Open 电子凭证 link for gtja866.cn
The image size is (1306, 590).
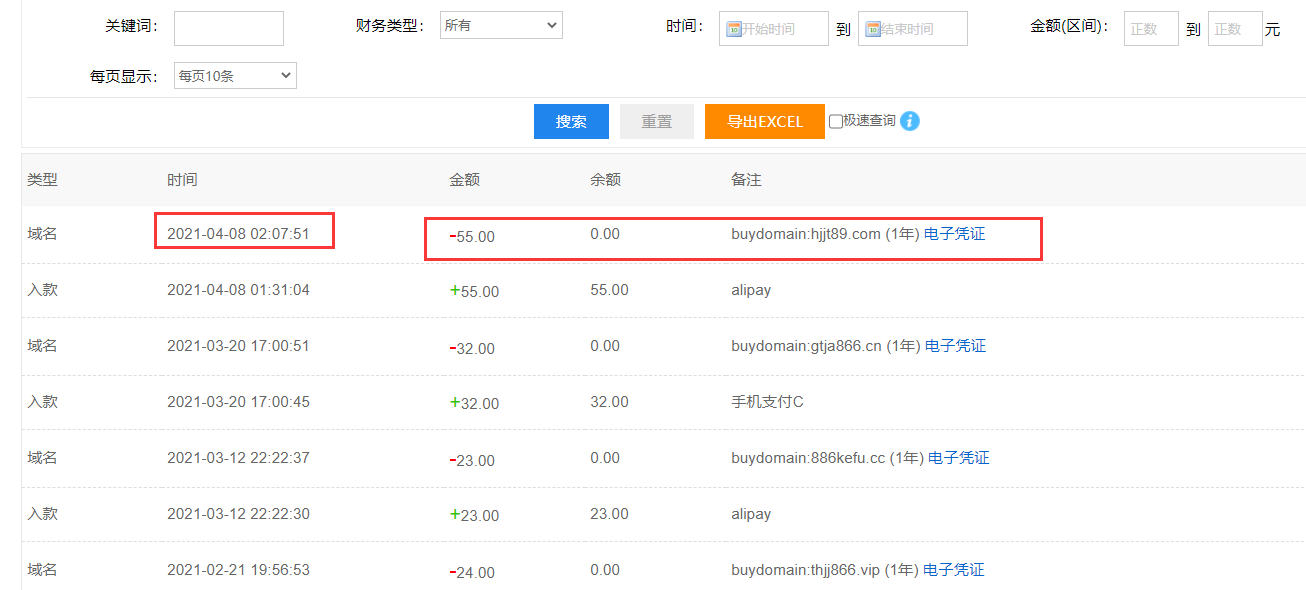pos(955,346)
